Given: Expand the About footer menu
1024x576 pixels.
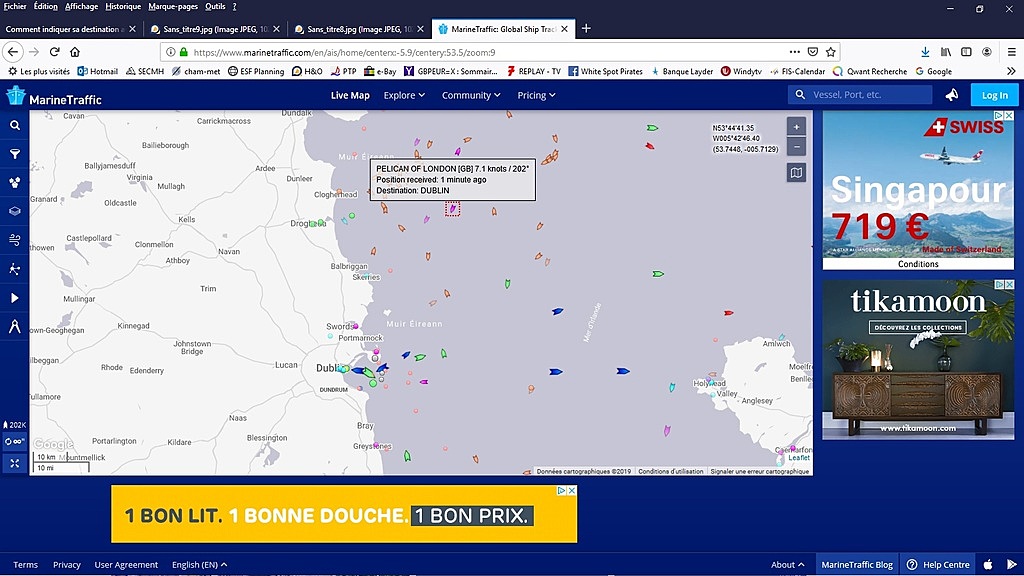Looking at the screenshot, I should pos(788,565).
